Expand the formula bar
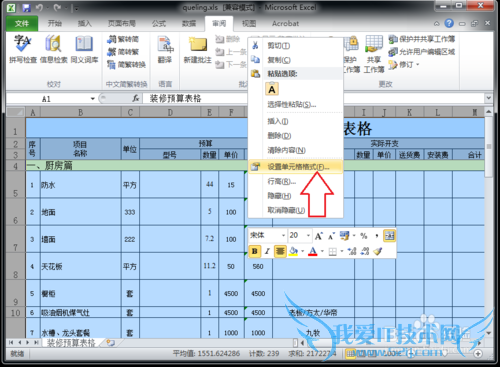 (488, 98)
